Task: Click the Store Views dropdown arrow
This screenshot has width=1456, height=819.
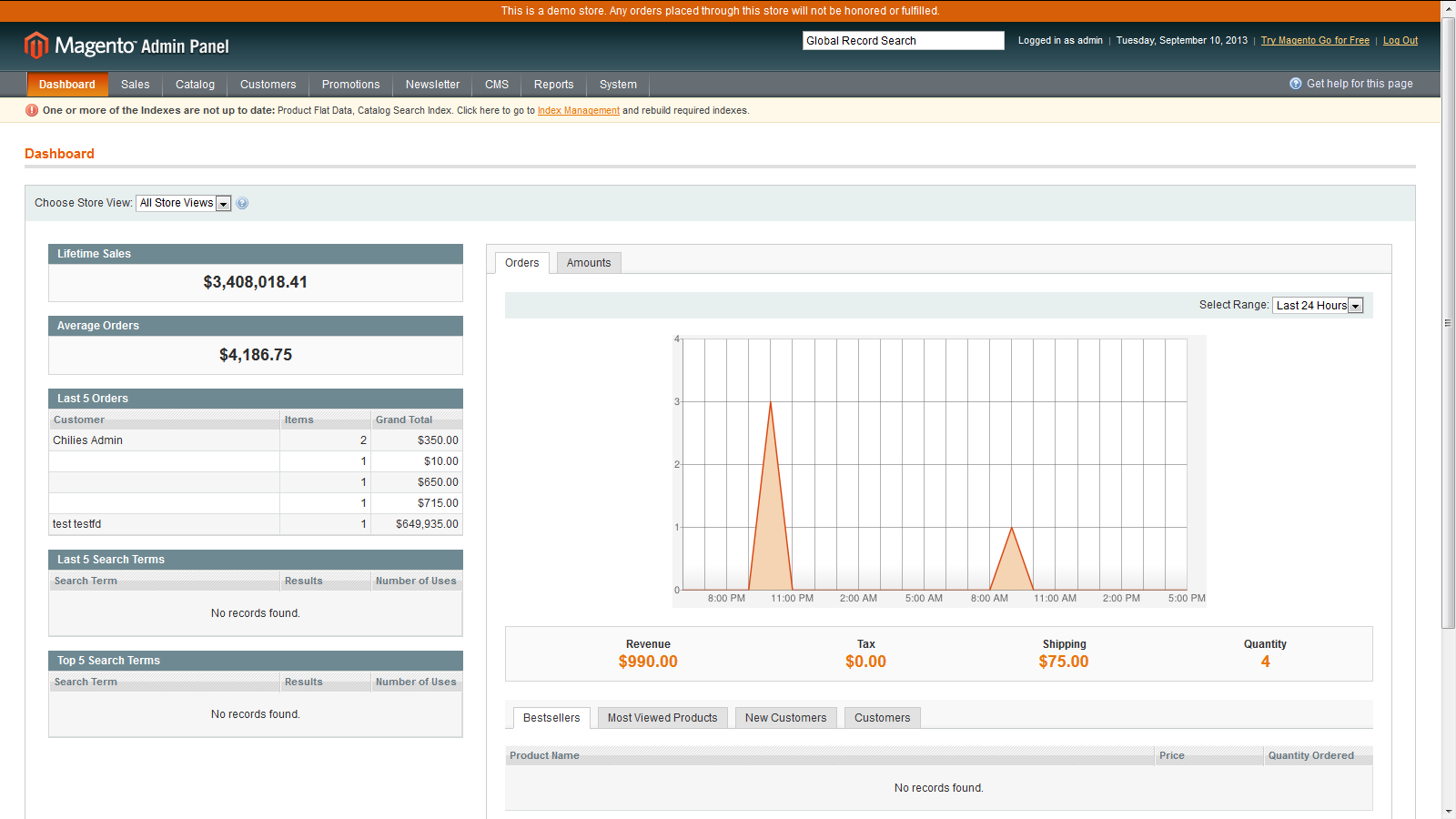Action: [223, 202]
